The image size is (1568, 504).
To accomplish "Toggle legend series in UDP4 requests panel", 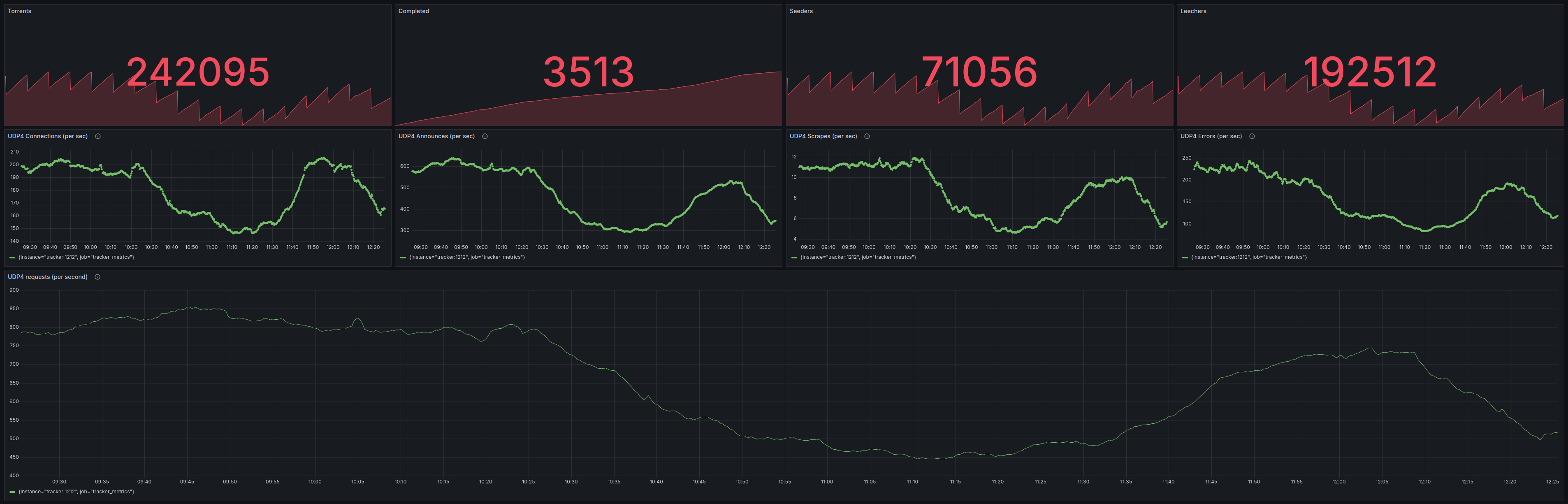I will coord(76,492).
